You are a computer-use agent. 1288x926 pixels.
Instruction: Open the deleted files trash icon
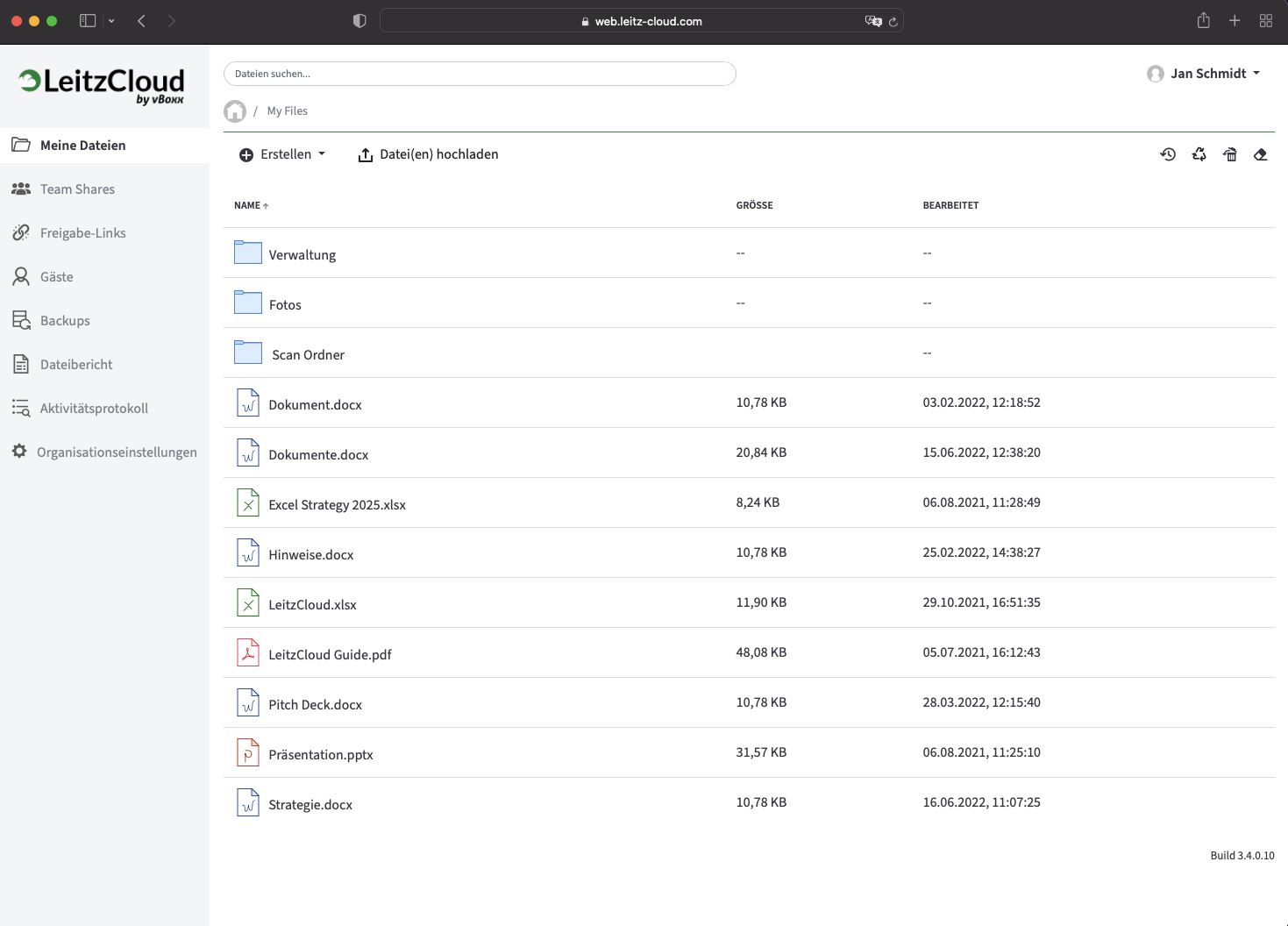[1230, 154]
